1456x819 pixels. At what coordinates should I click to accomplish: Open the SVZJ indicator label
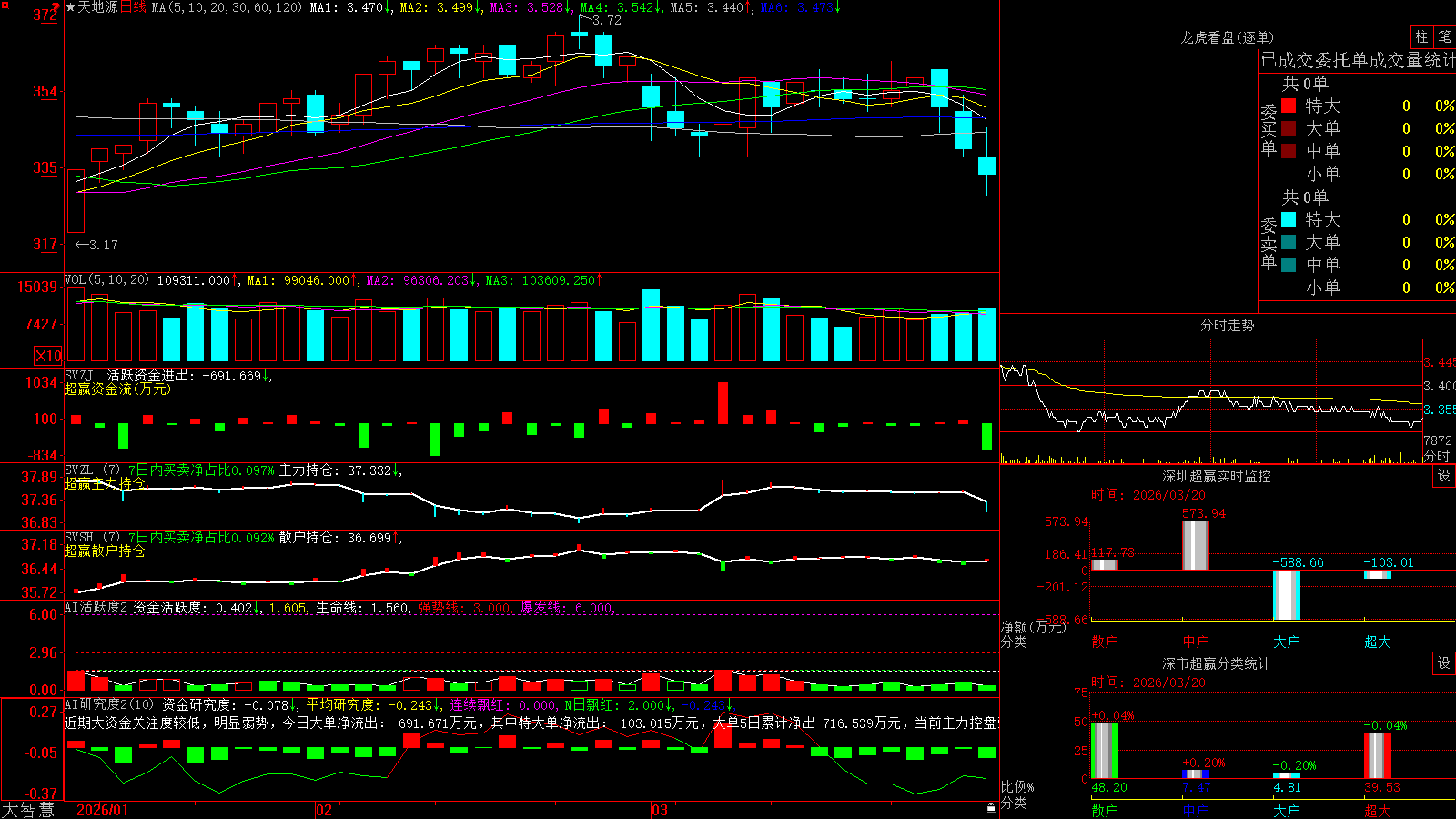pyautogui.click(x=79, y=375)
